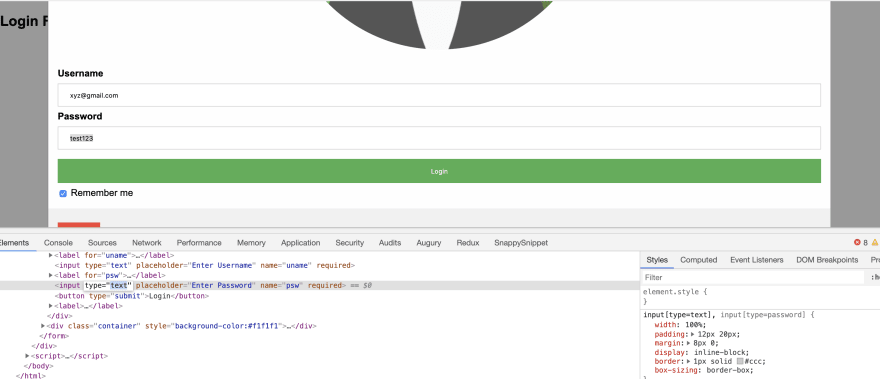
Task: Click the Username input field
Action: point(439,95)
